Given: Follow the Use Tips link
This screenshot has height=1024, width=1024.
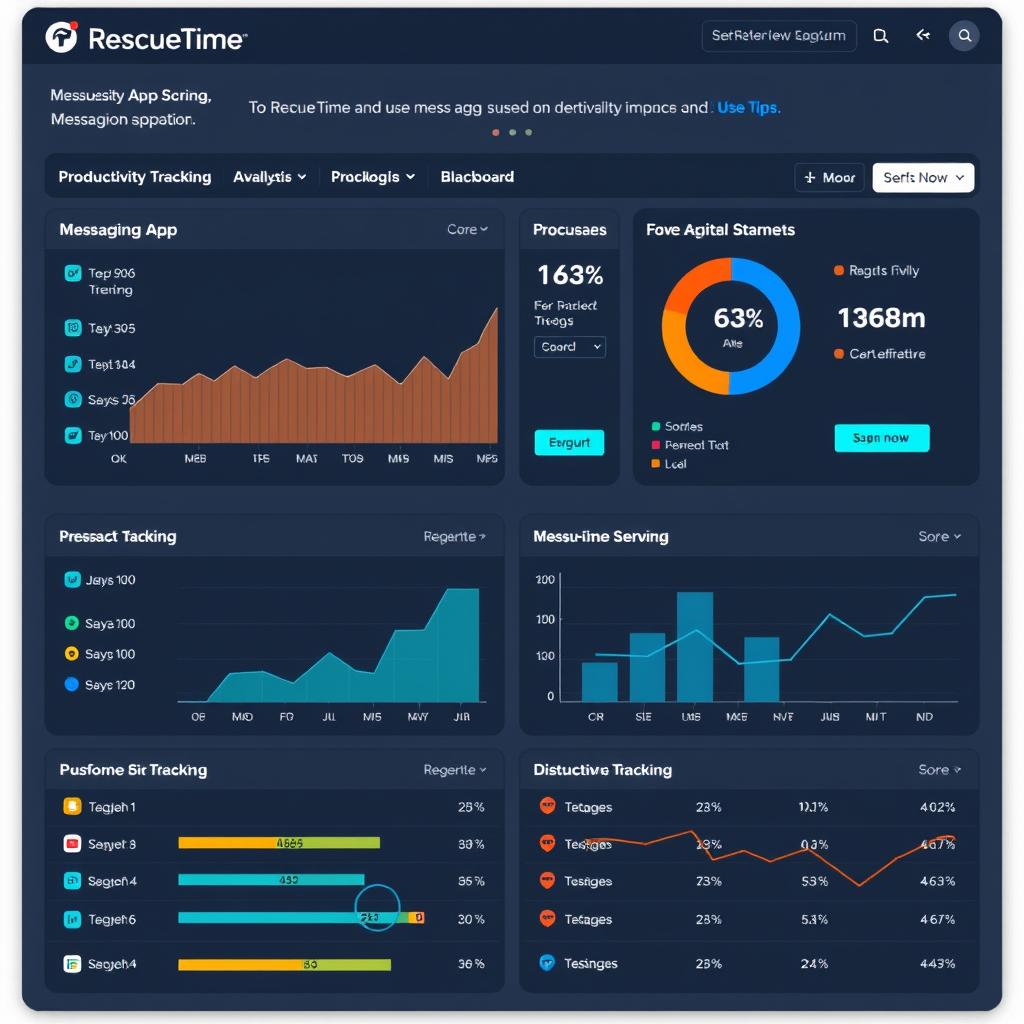Looking at the screenshot, I should pos(748,108).
